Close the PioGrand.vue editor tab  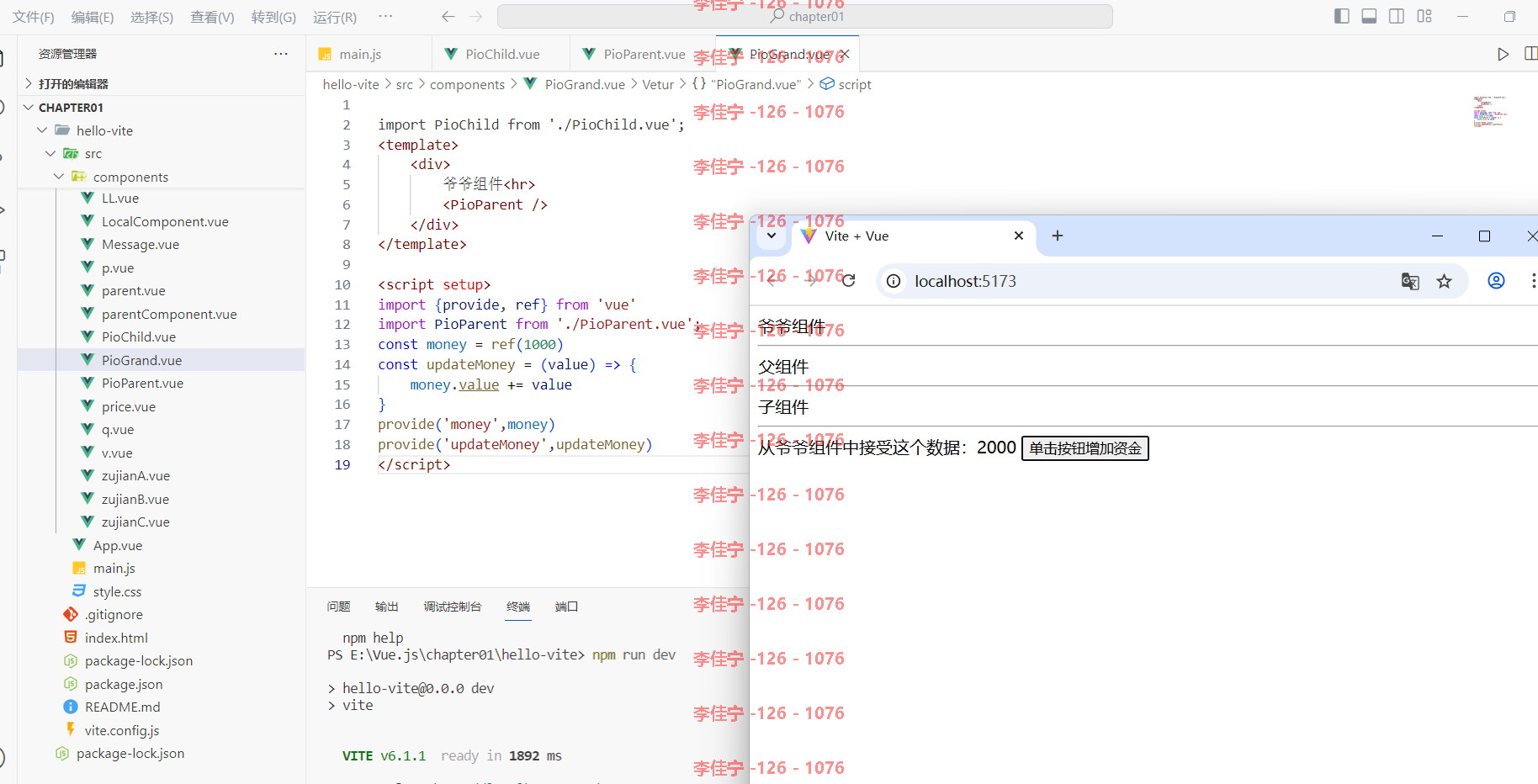(x=846, y=54)
